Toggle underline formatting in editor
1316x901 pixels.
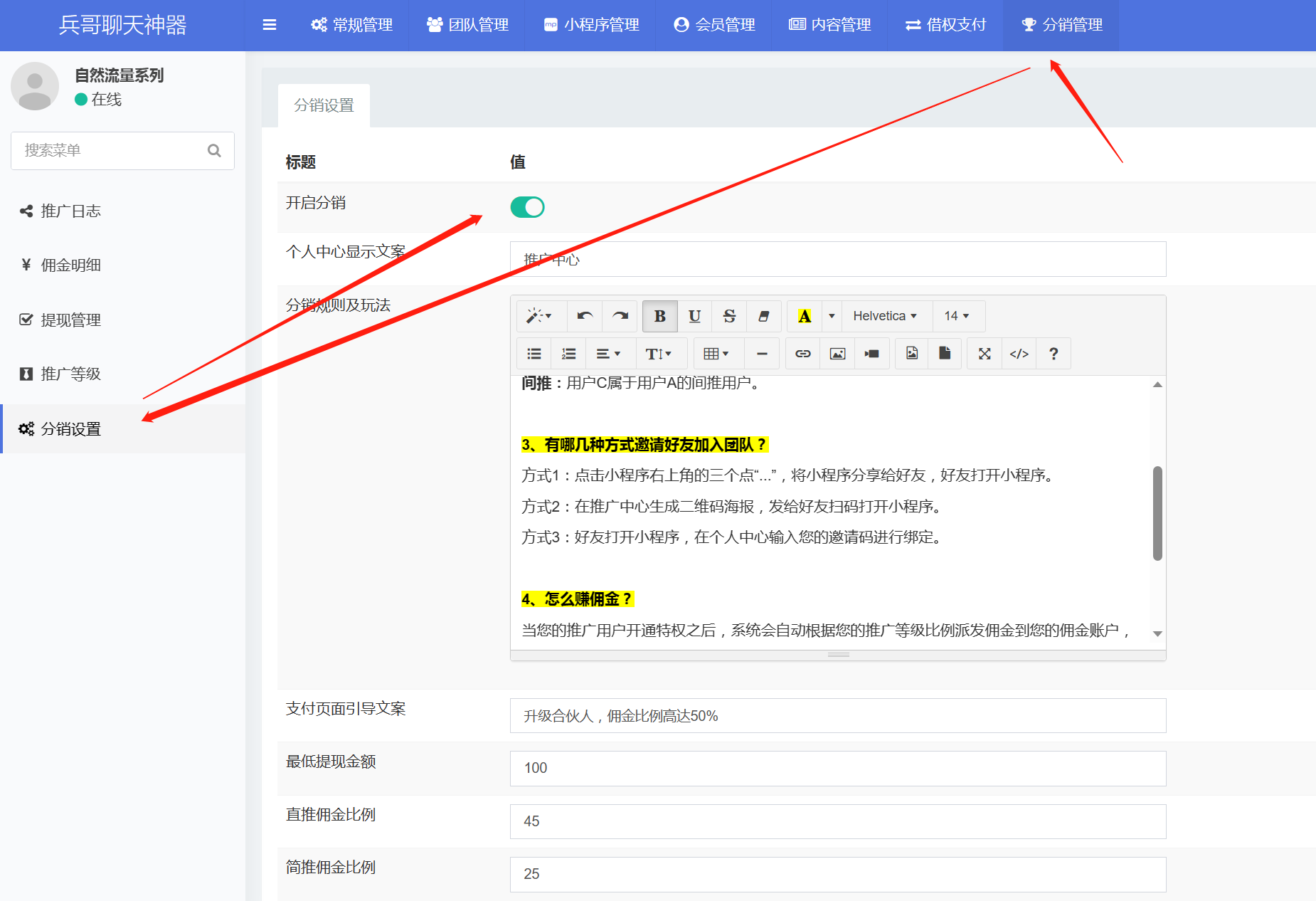pyautogui.click(x=694, y=316)
